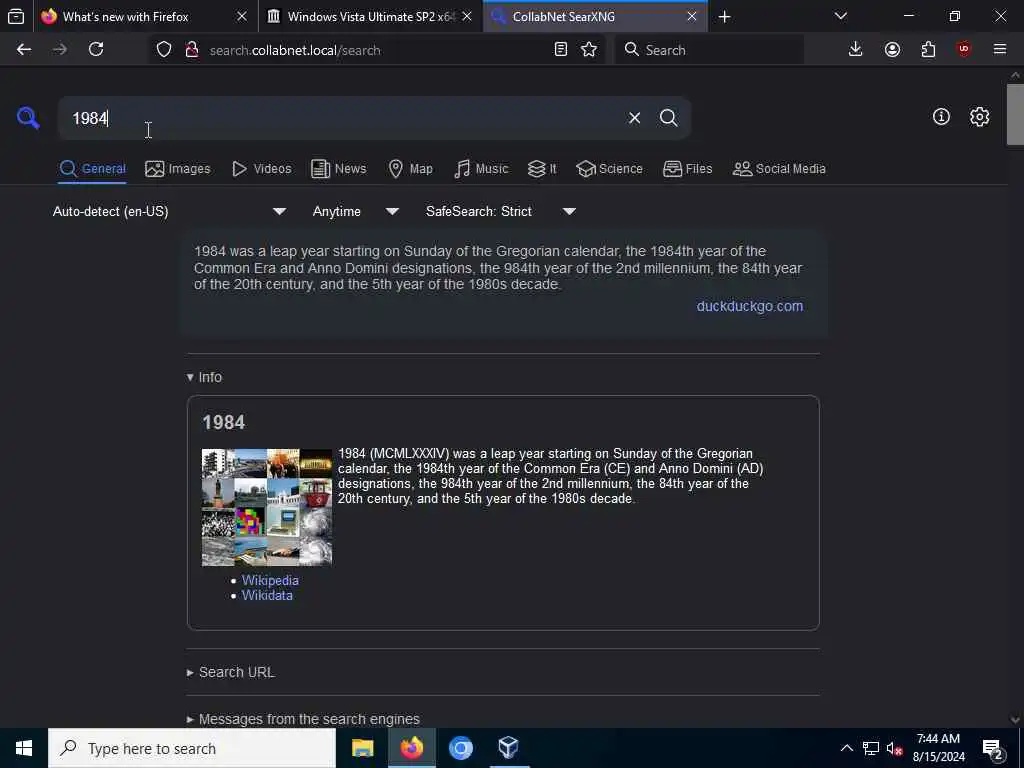This screenshot has height=768, width=1024.
Task: Open extensions puzzle icon
Action: click(x=928, y=50)
